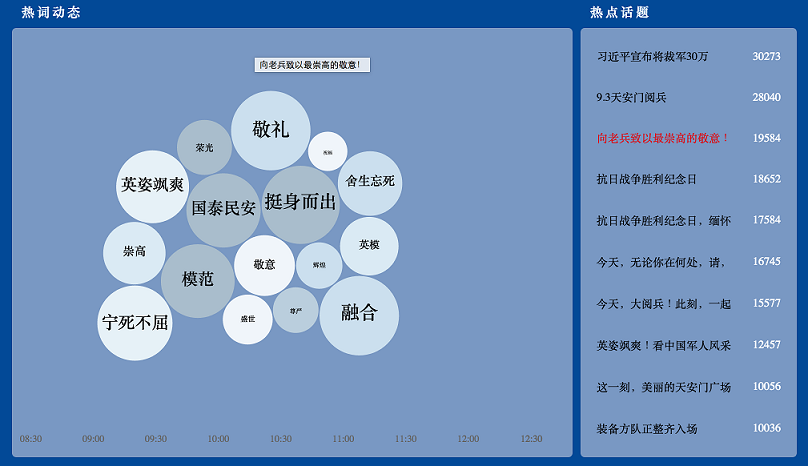Click the small 荣光 bubble
This screenshot has width=808, height=466.
pos(204,148)
